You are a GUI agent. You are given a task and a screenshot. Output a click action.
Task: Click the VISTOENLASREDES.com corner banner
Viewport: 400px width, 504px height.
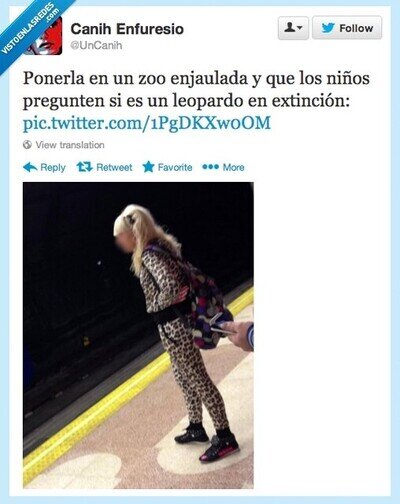(x=28, y=28)
